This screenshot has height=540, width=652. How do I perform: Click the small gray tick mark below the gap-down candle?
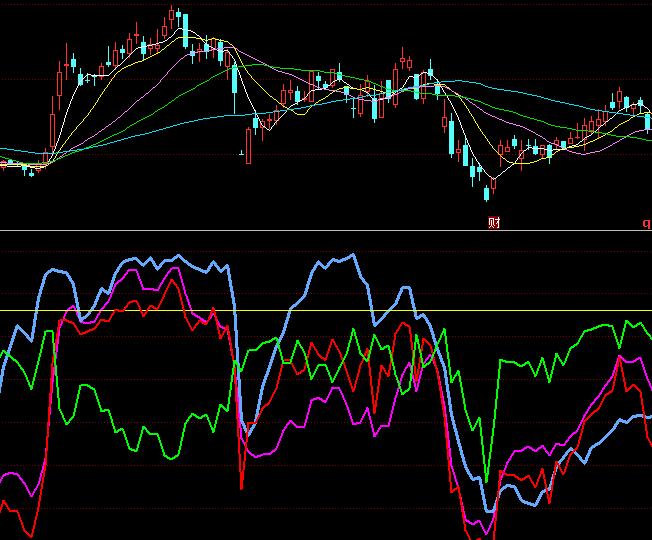coord(242,154)
